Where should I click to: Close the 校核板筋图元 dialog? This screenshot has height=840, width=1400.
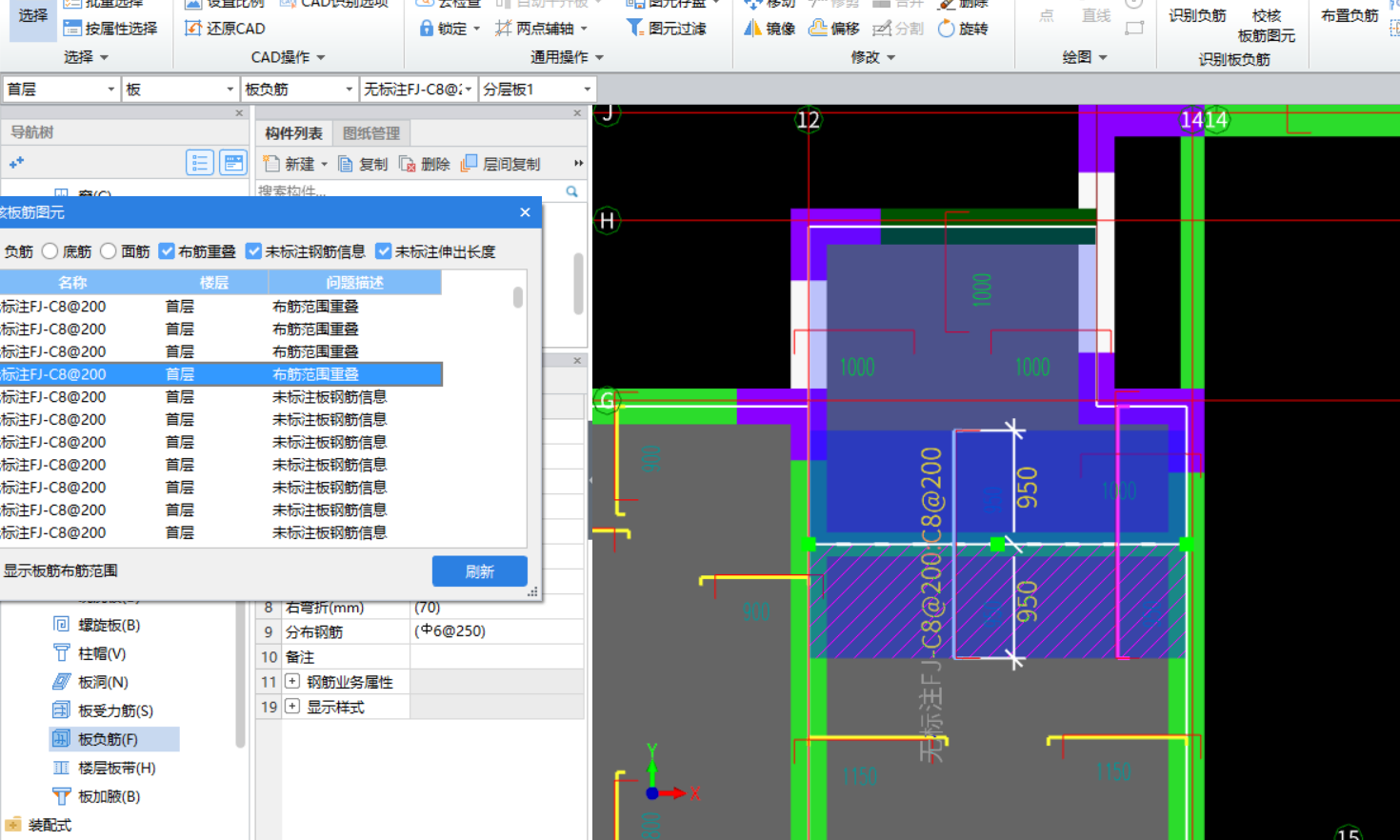click(x=525, y=212)
